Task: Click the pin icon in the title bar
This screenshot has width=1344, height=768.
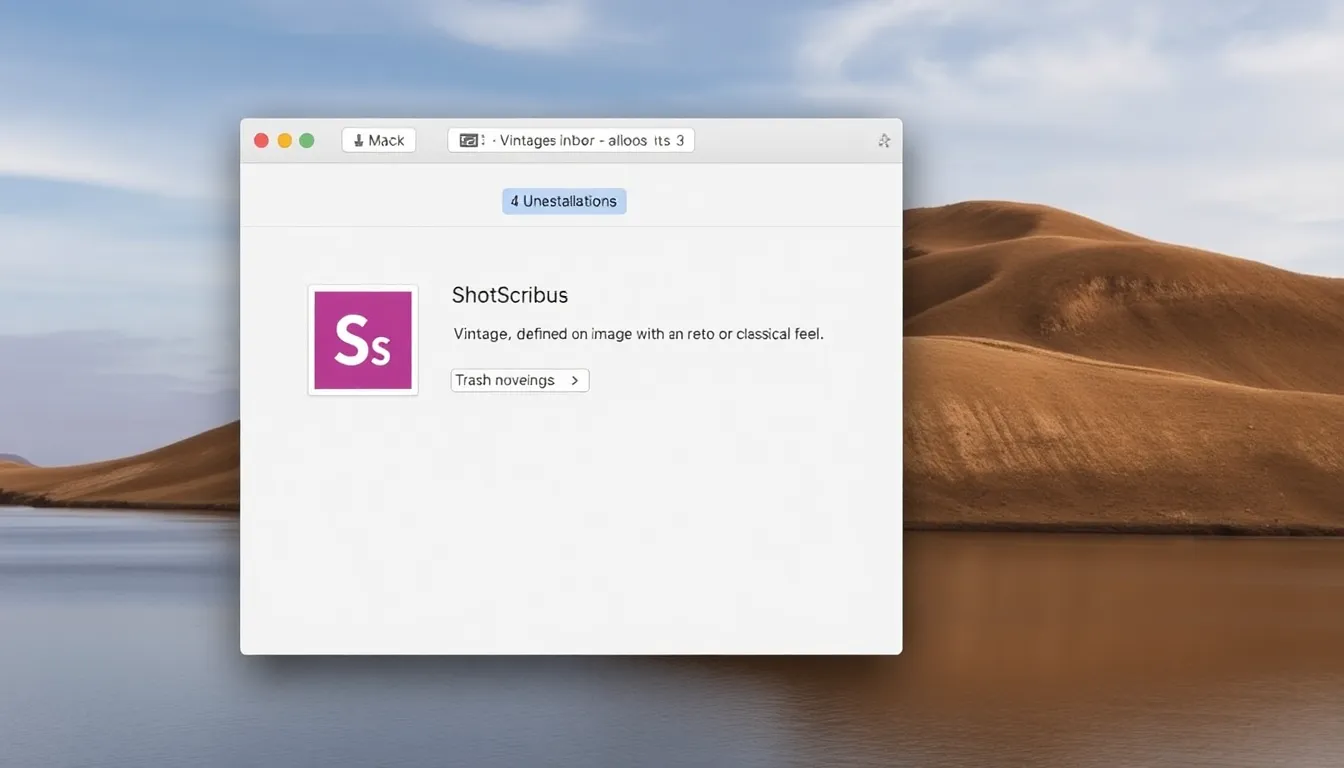Action: (884, 141)
